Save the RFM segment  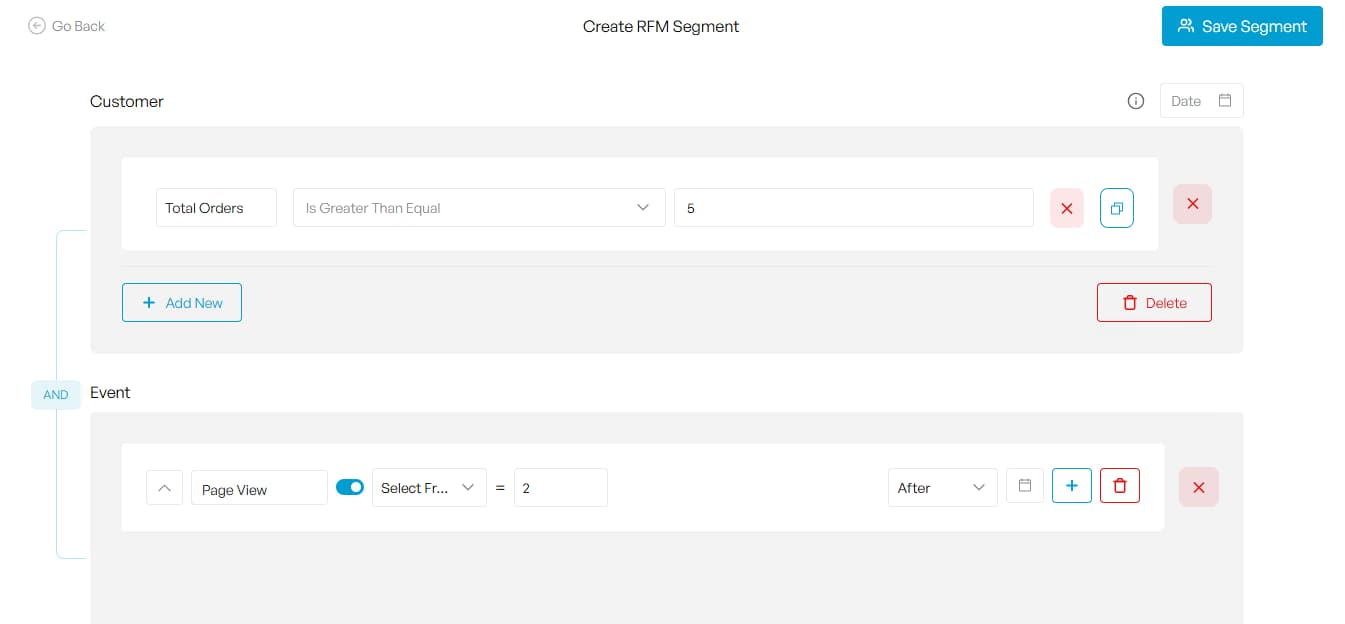[1242, 26]
